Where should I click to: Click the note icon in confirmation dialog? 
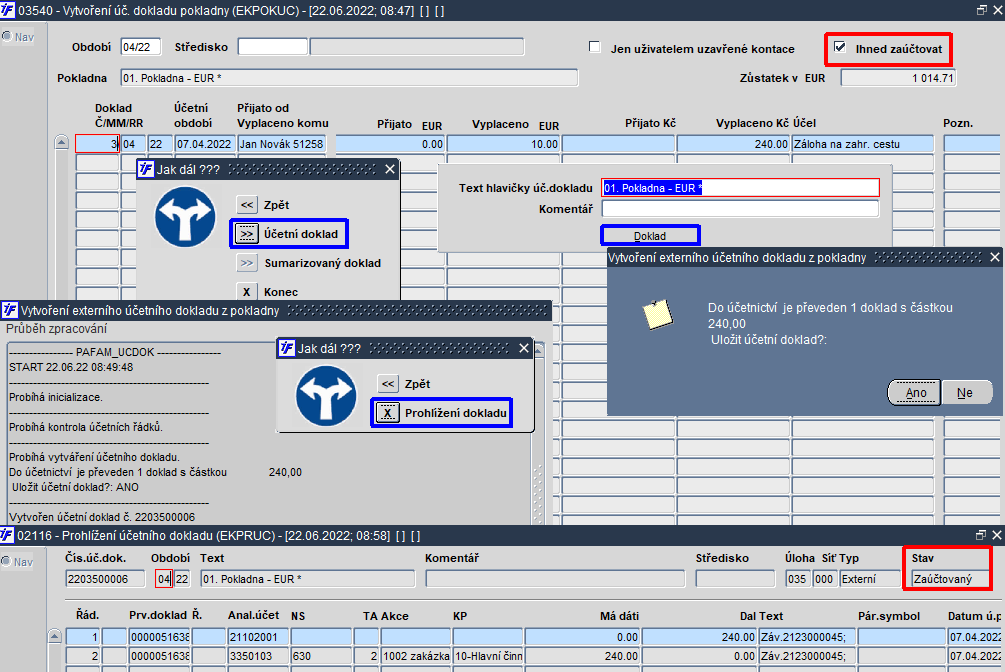(658, 315)
